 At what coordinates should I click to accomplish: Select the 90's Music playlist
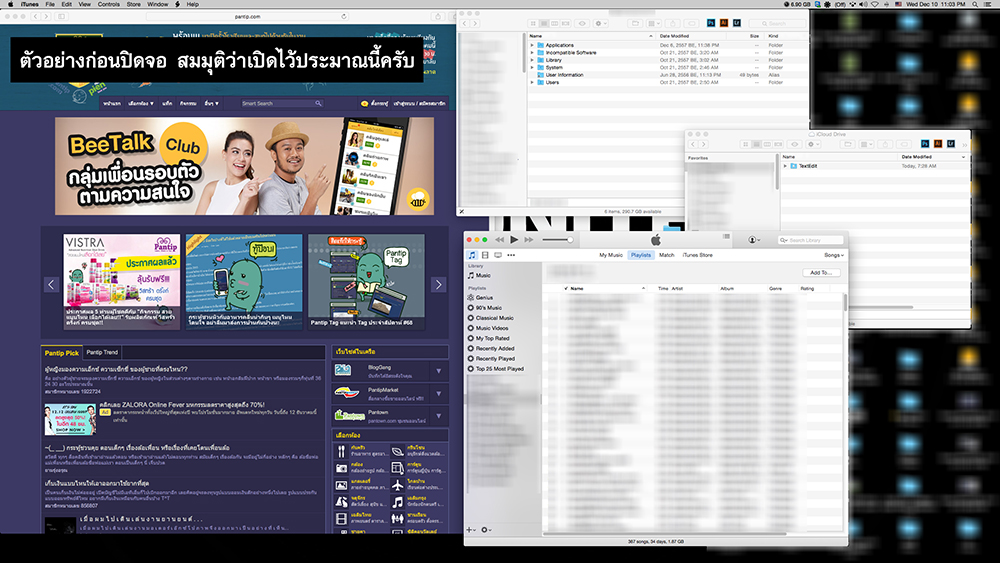pyautogui.click(x=485, y=307)
